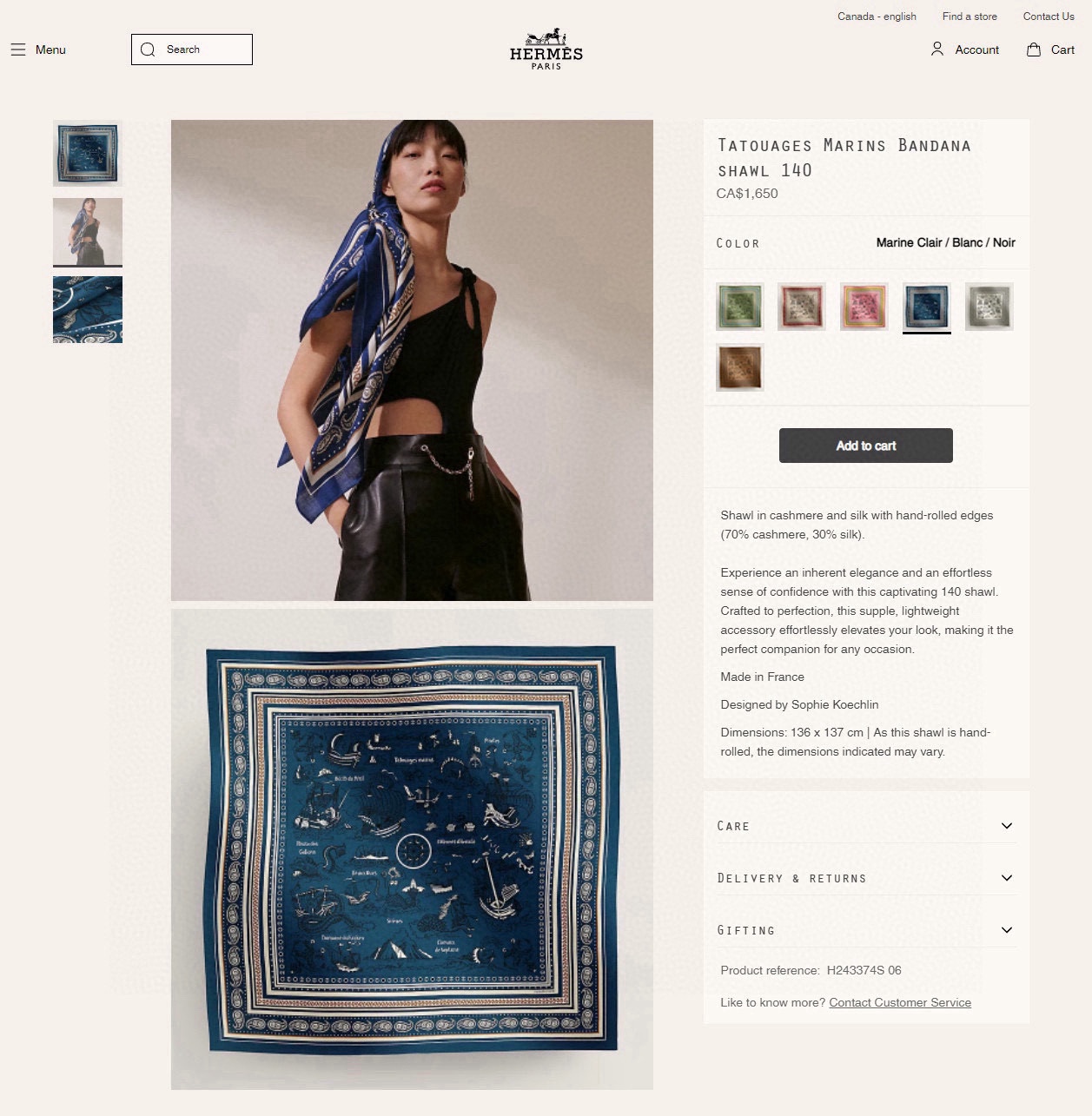Expand the Delivery & Returns section
The width and height of the screenshot is (1092, 1116).
[866, 878]
